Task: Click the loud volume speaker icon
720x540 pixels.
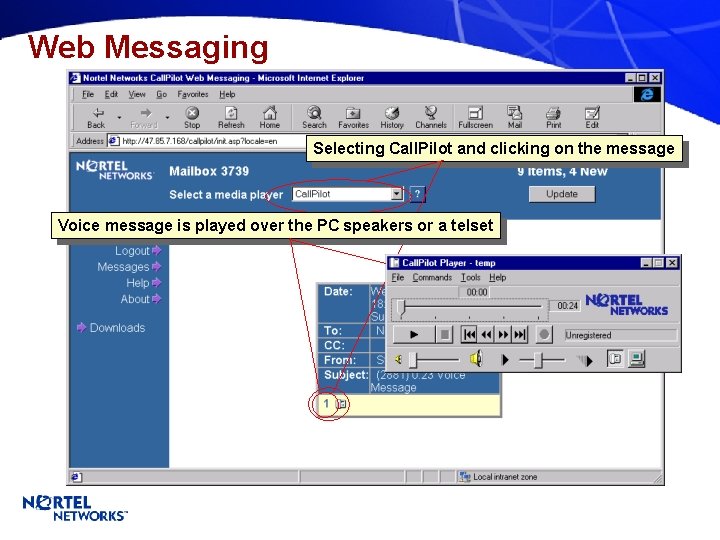Action: click(x=476, y=359)
